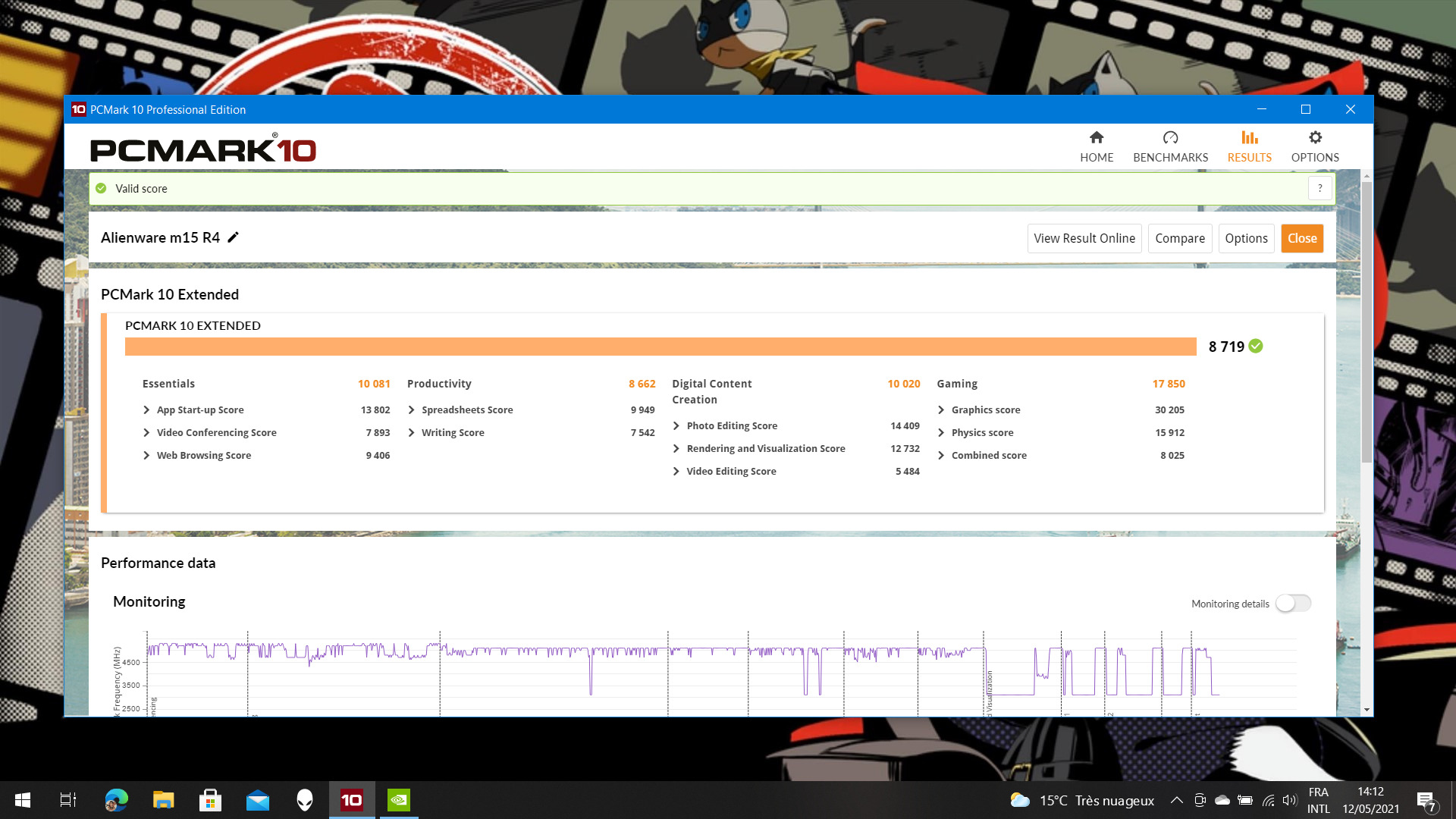Expand the Graphics score row
This screenshot has width=1456, height=819.
[x=941, y=409]
